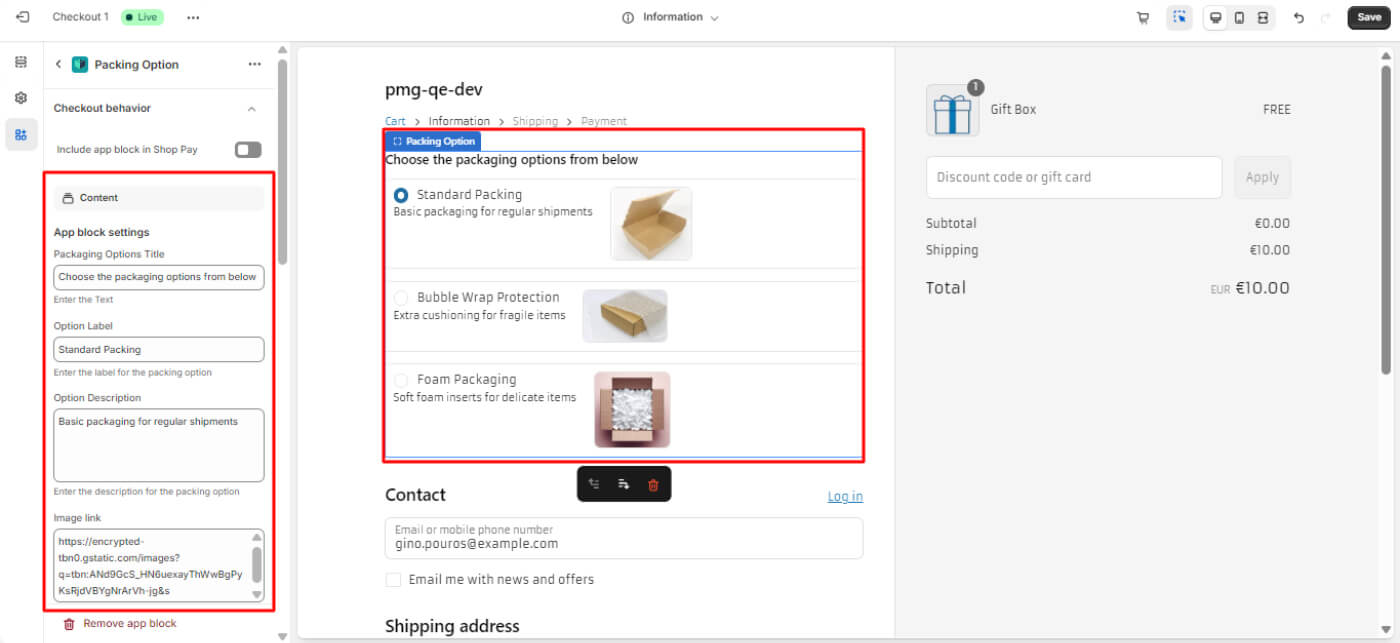Enable Include app block in Shop Pay
Viewport: 1400px width, 643px height.
(248, 150)
